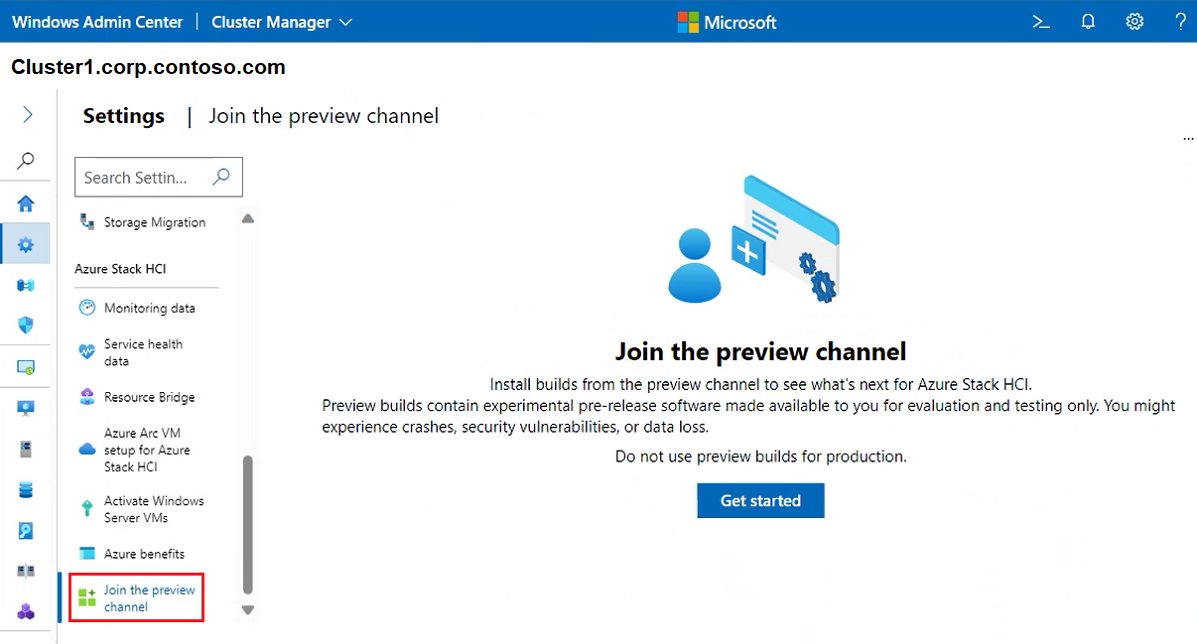The width and height of the screenshot is (1197, 644).
Task: Expand the tools sidebar chevron
Action: [x=27, y=114]
